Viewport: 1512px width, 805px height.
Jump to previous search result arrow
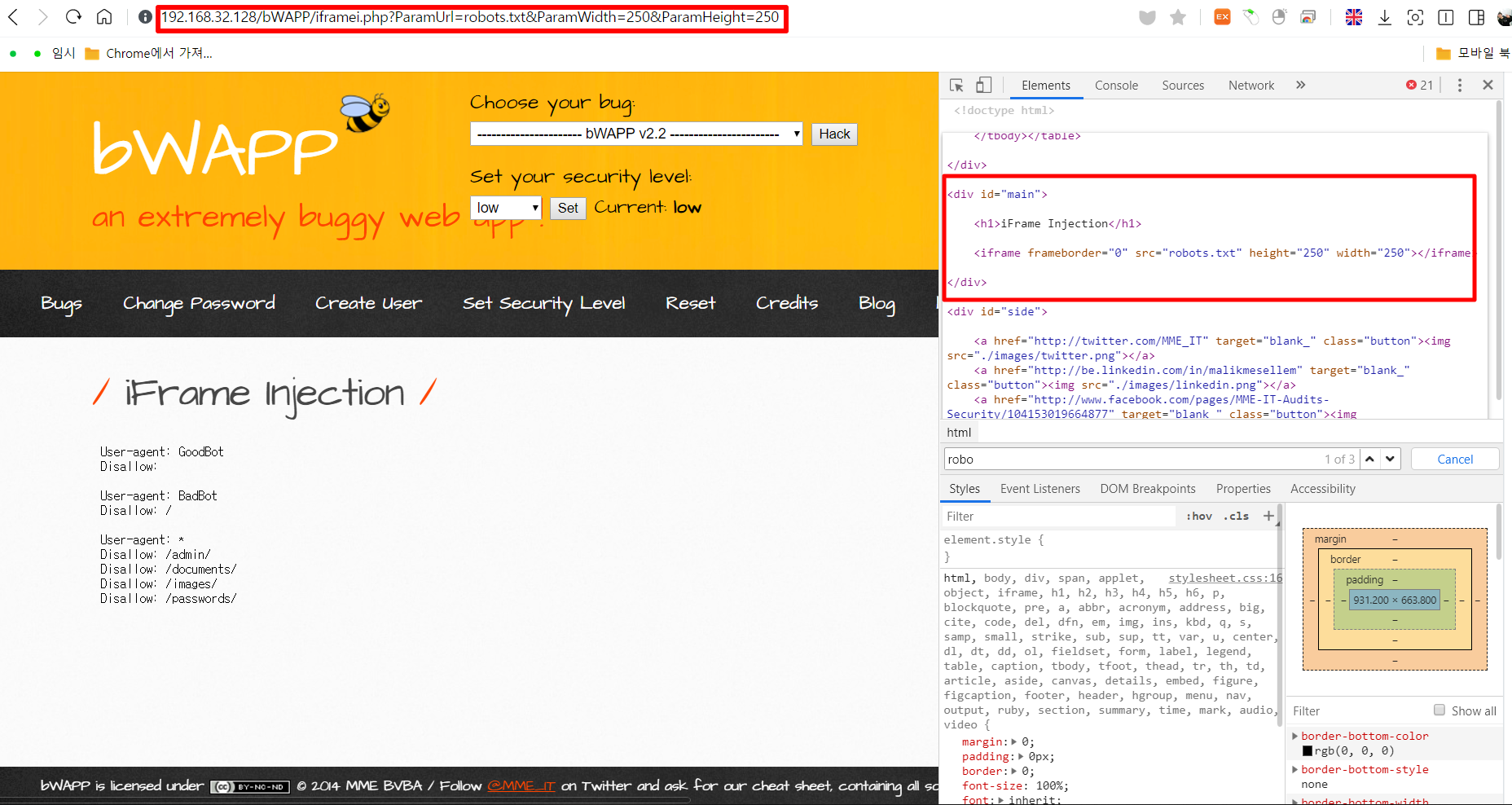[1370, 459]
